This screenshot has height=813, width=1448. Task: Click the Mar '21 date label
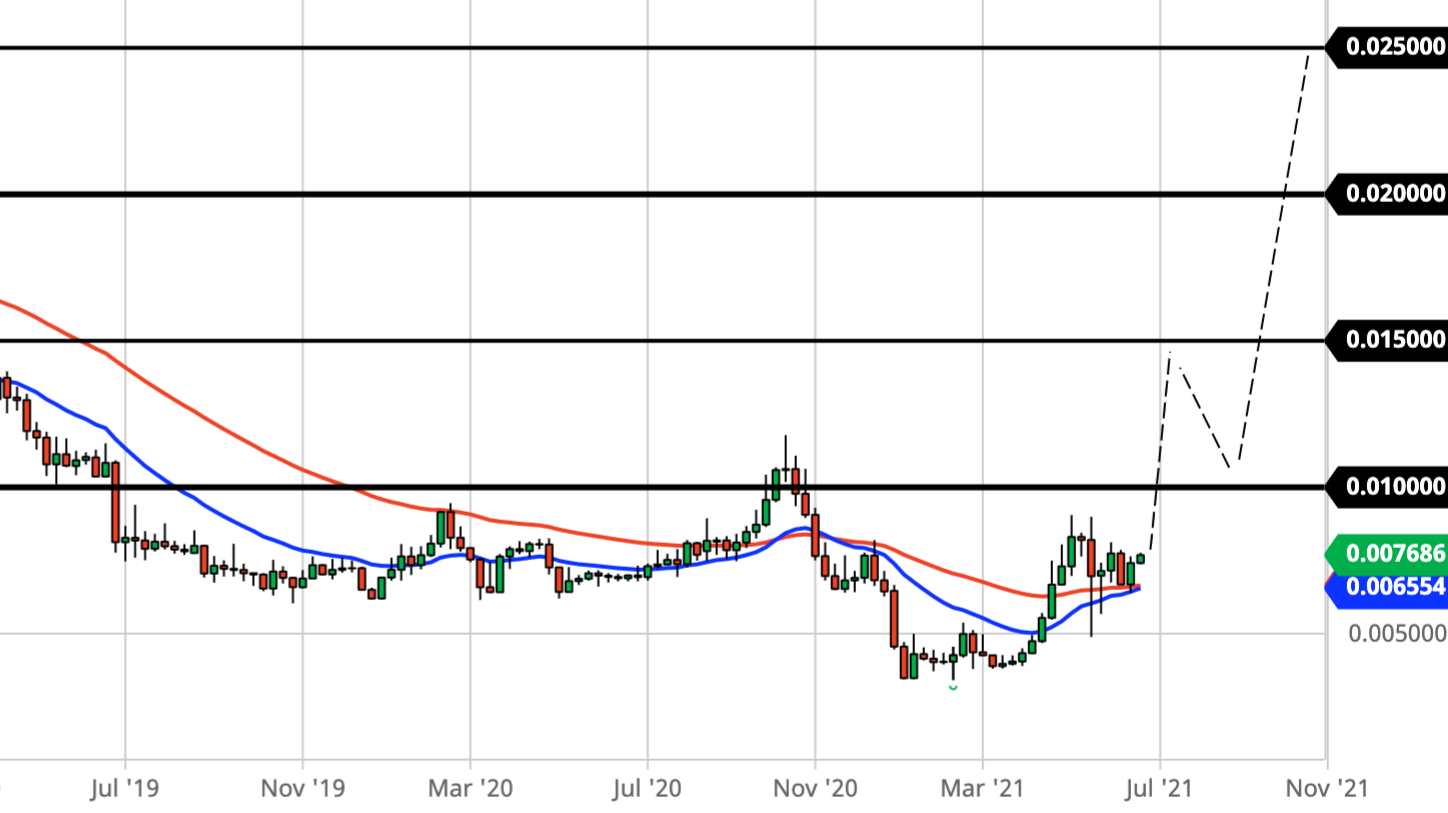coord(983,789)
